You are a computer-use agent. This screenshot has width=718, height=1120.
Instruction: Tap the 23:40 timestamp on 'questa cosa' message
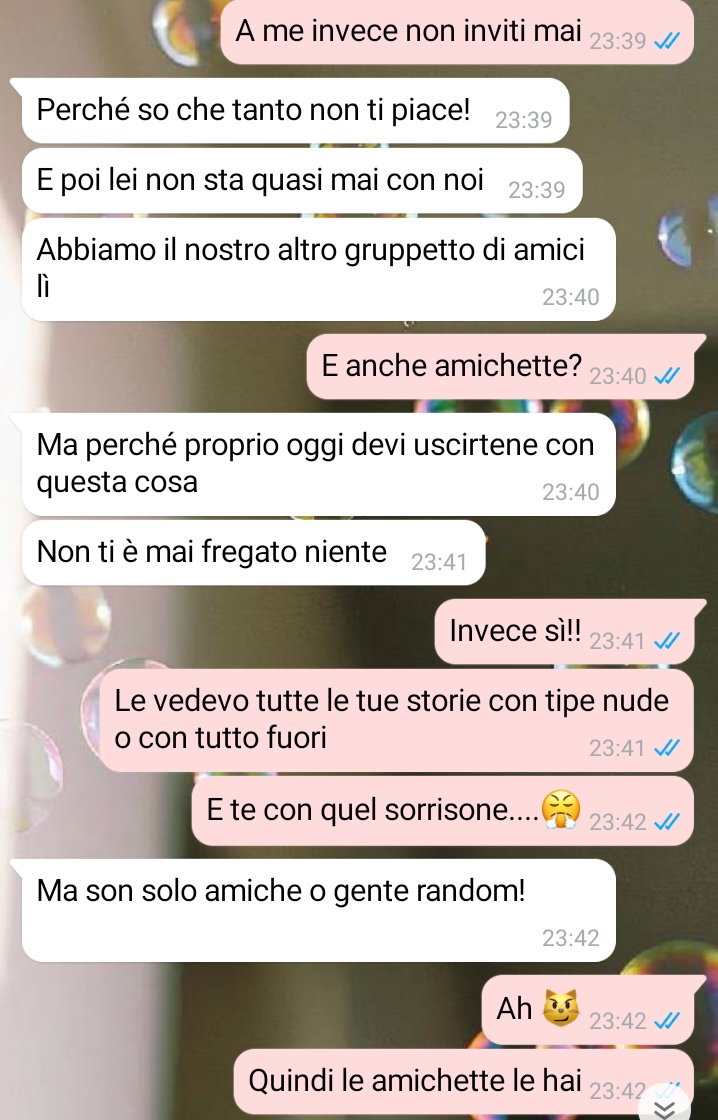tap(570, 491)
